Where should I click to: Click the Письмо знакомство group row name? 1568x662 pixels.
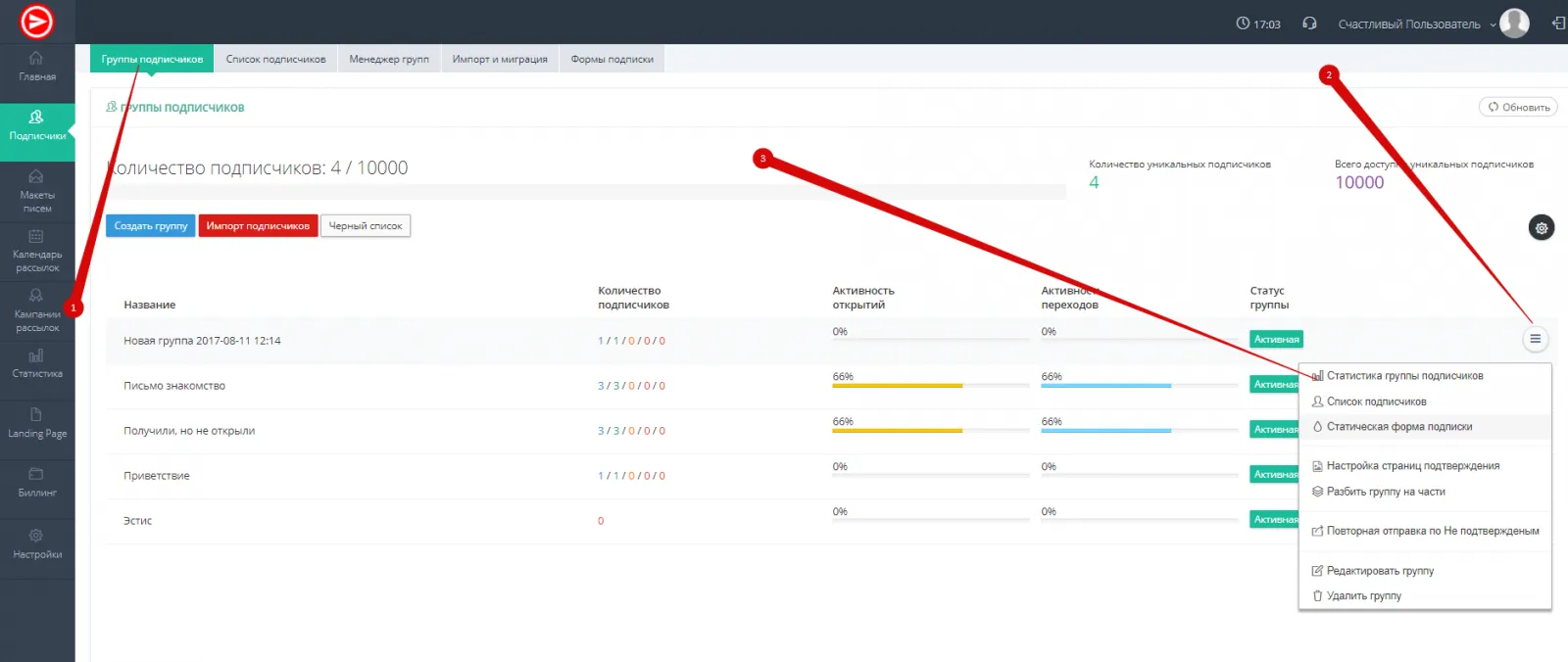point(174,386)
